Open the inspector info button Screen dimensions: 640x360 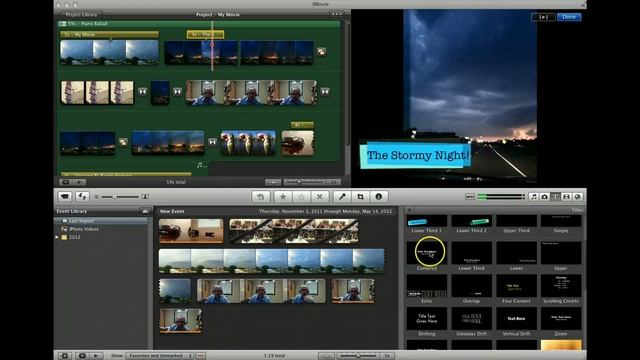pos(379,197)
